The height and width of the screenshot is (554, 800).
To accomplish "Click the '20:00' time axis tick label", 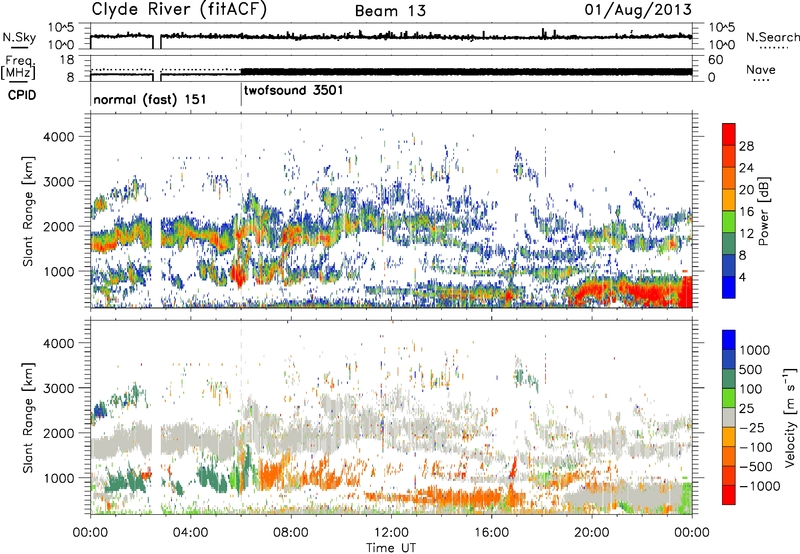I will pyautogui.click(x=592, y=533).
